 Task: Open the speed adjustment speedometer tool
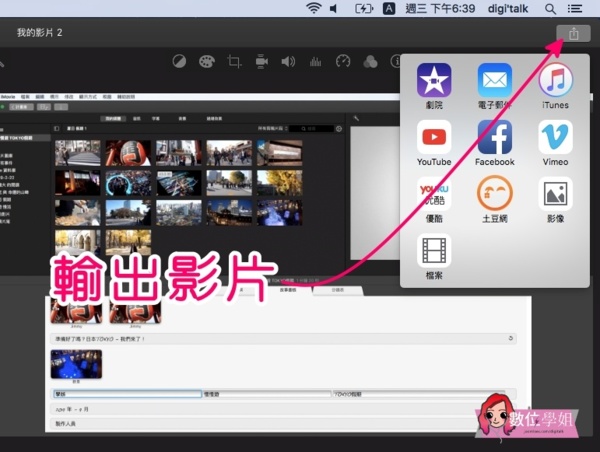(343, 62)
